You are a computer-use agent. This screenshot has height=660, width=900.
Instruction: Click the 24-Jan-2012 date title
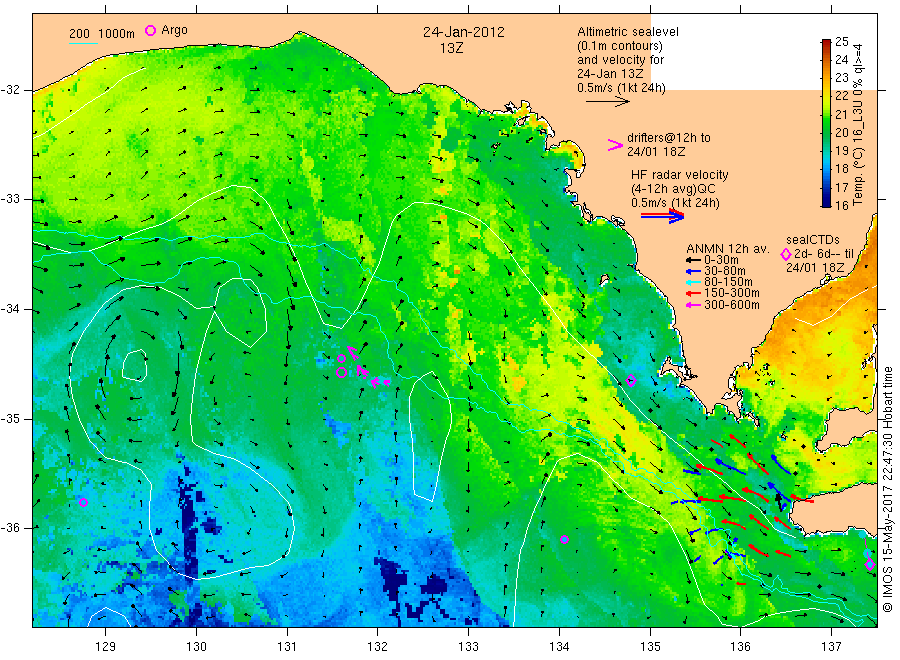(462, 32)
